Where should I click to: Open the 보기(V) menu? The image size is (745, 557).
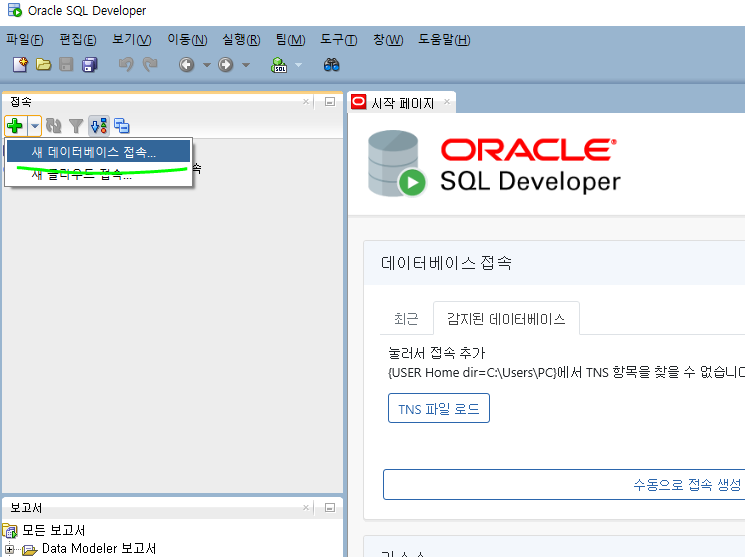tap(132, 39)
